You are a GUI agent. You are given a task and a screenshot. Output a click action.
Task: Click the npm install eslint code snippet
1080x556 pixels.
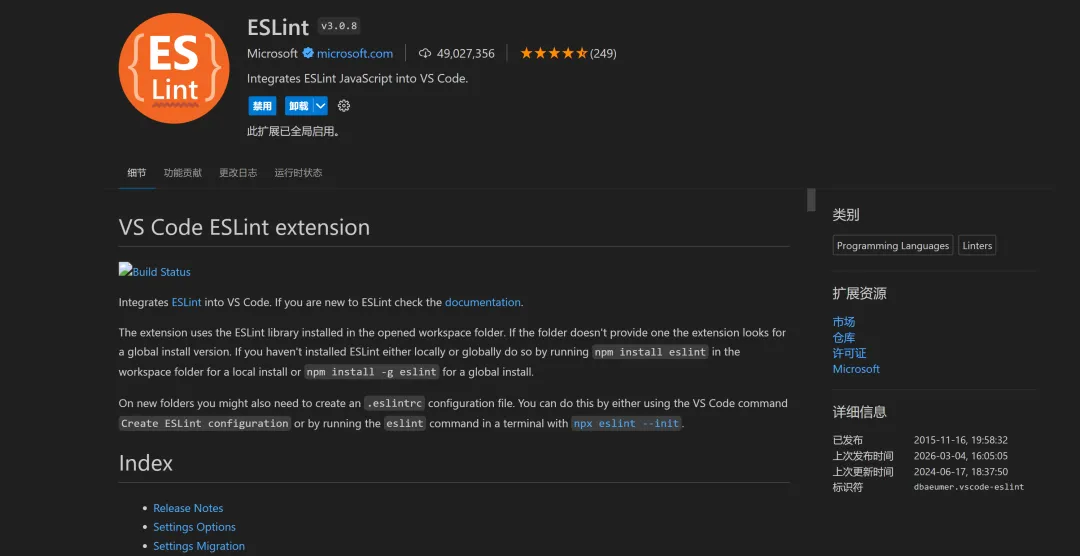coord(650,351)
